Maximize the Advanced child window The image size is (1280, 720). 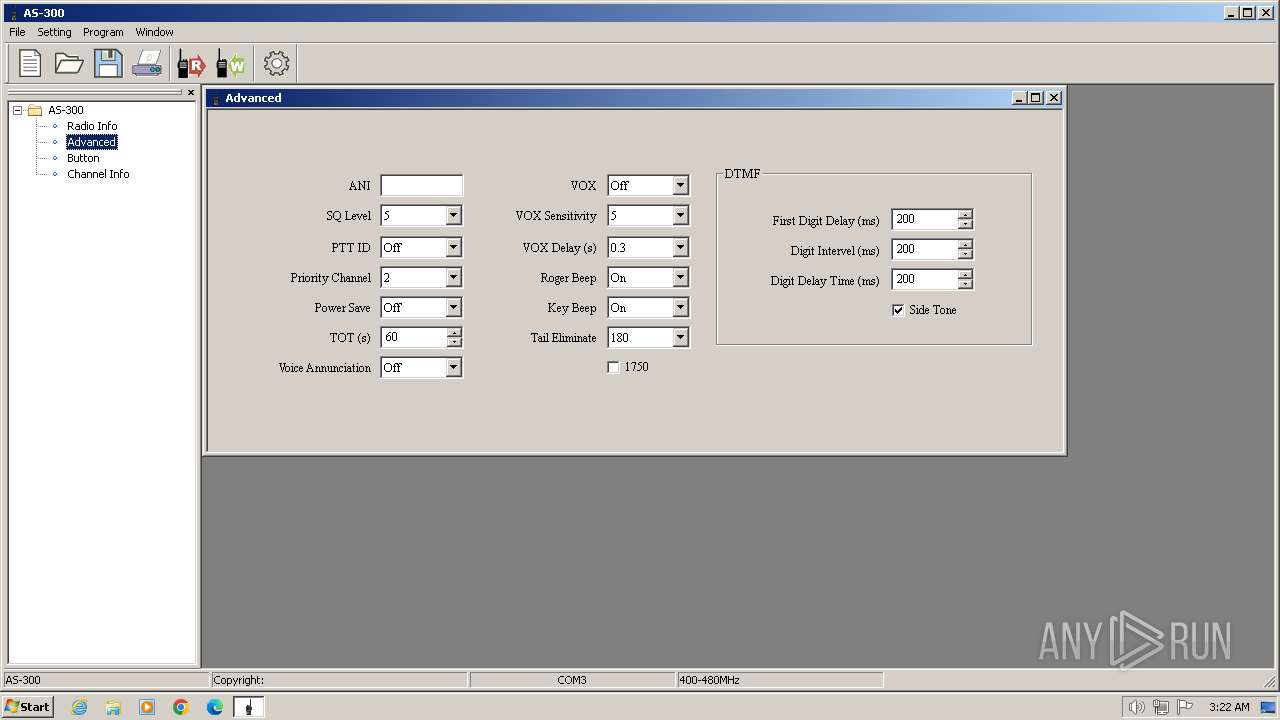coord(1036,98)
